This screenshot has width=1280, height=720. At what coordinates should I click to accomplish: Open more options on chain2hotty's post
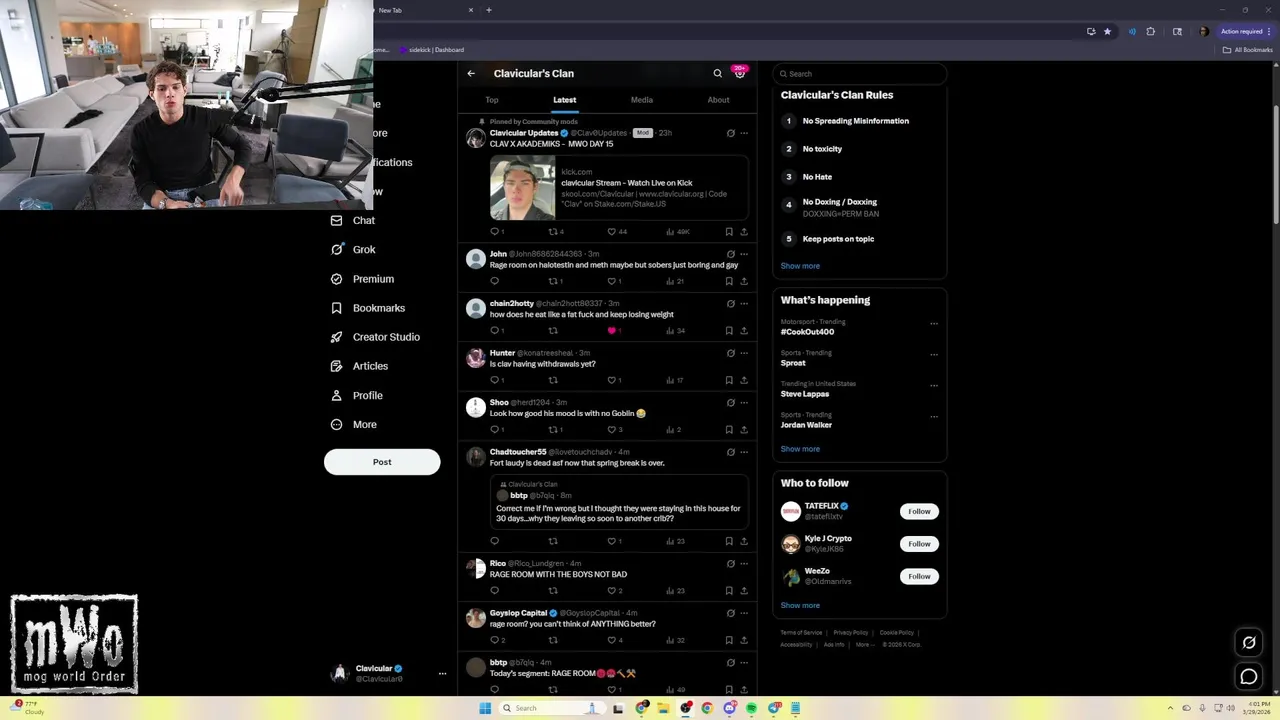[744, 303]
